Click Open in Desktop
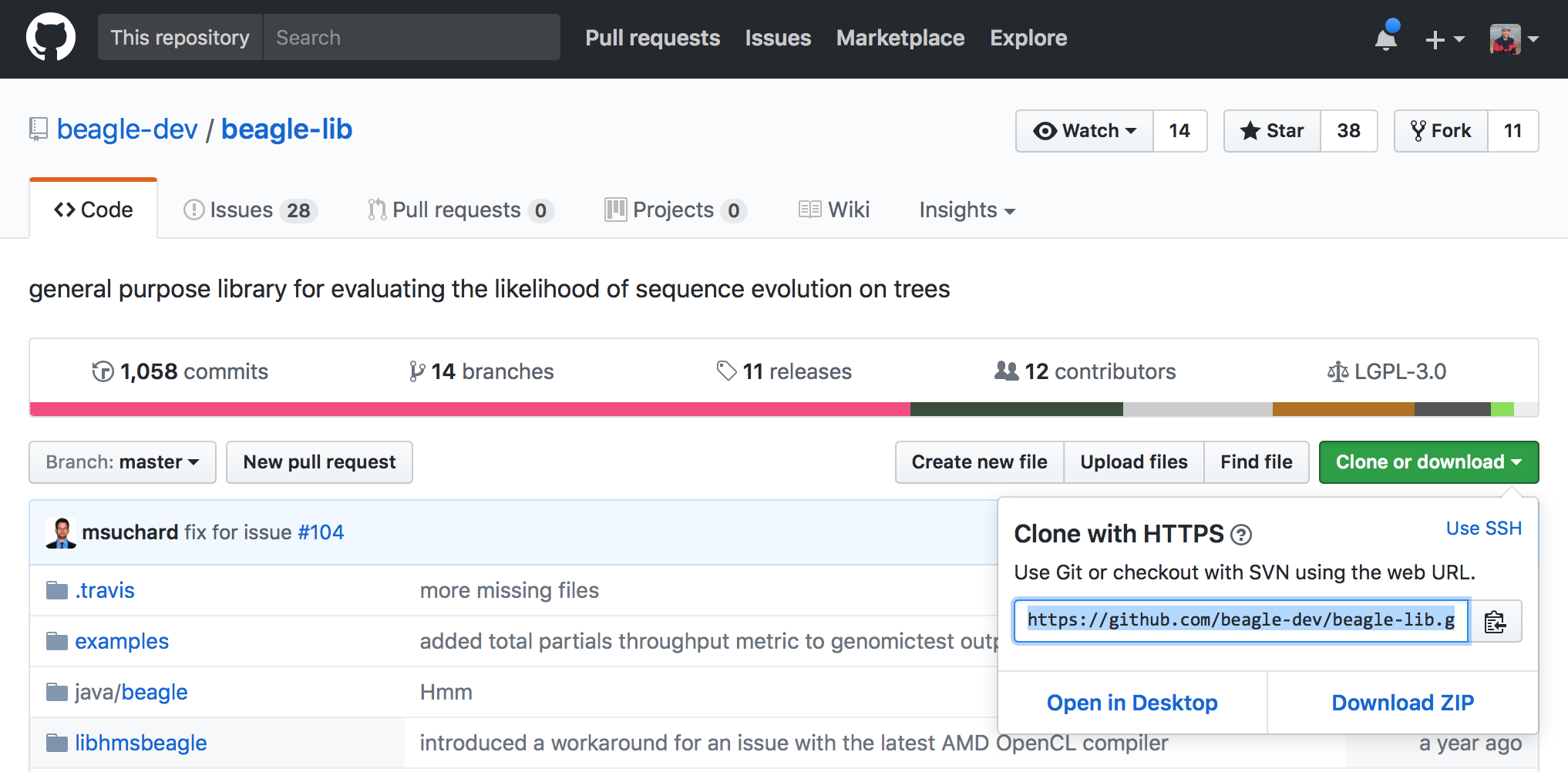This screenshot has height=772, width=1568. coord(1132,703)
